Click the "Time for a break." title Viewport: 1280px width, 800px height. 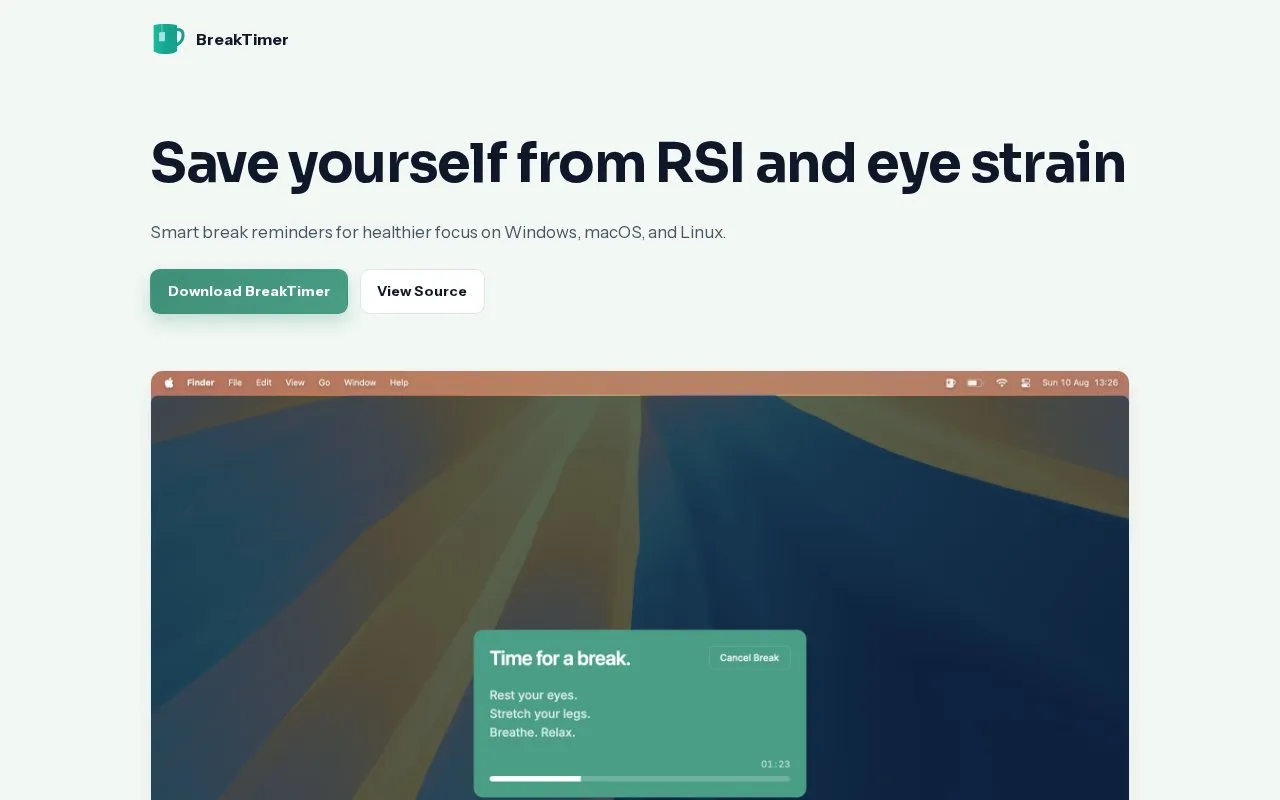[560, 658]
